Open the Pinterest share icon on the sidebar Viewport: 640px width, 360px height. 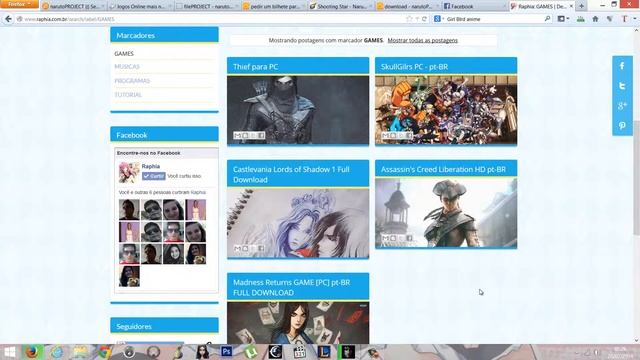622,126
